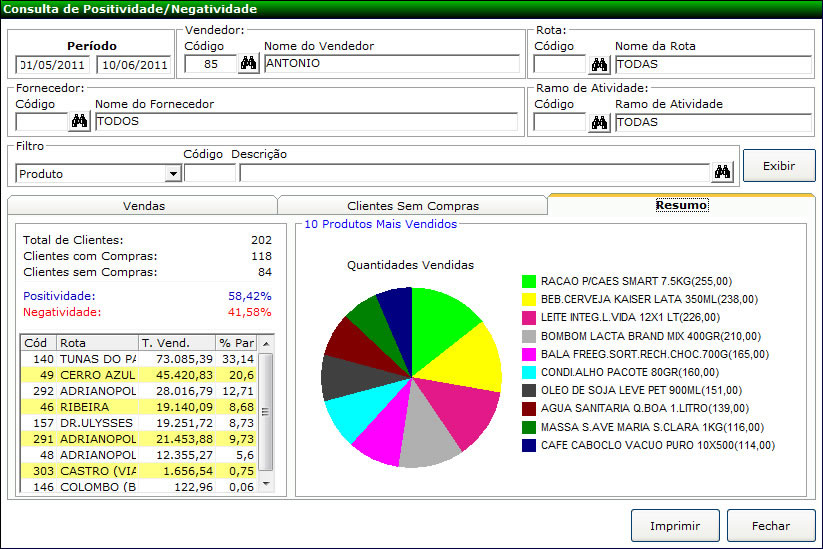Select the Resumo tab
The width and height of the screenshot is (823, 549).
point(681,205)
